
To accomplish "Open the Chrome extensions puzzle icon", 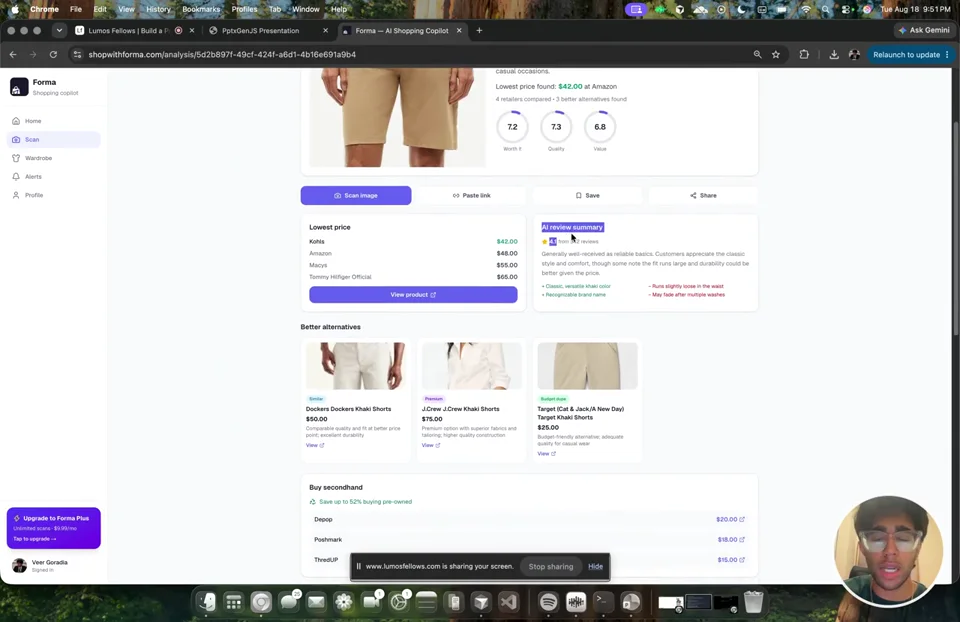I will (804, 54).
